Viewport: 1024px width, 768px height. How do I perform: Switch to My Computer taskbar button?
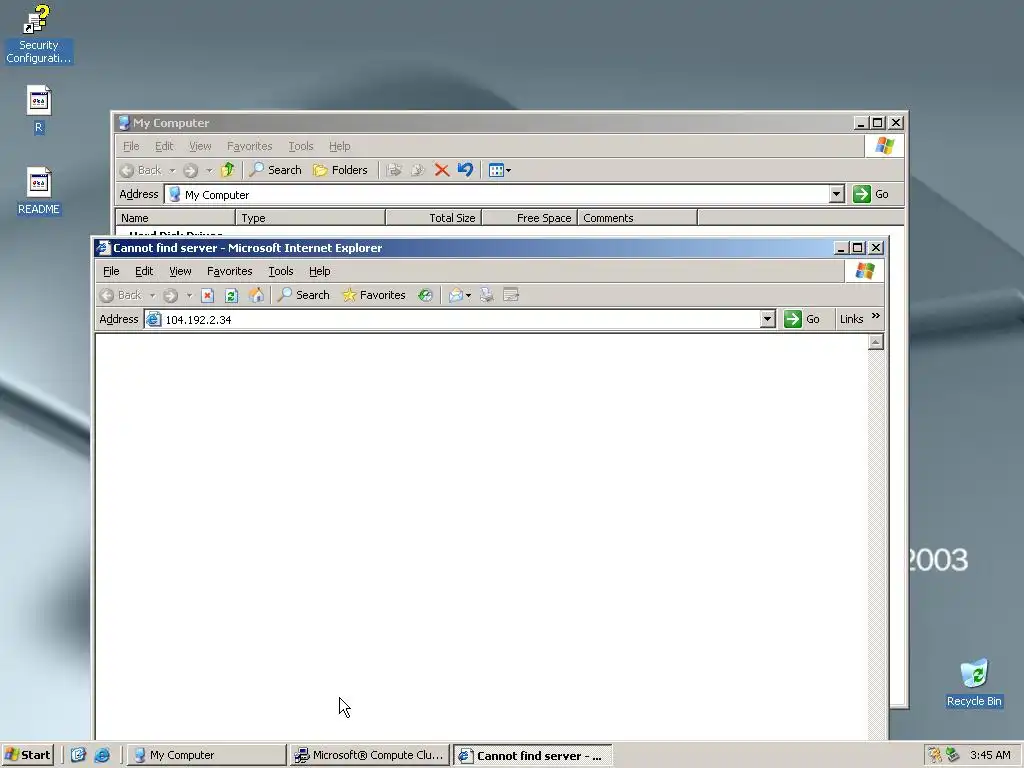(x=206, y=755)
